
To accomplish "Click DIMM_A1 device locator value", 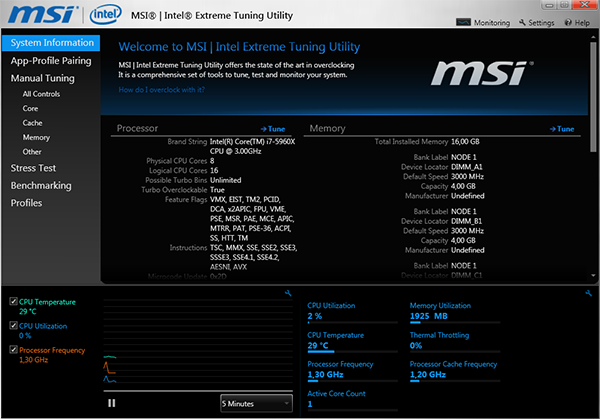I will click(466, 167).
